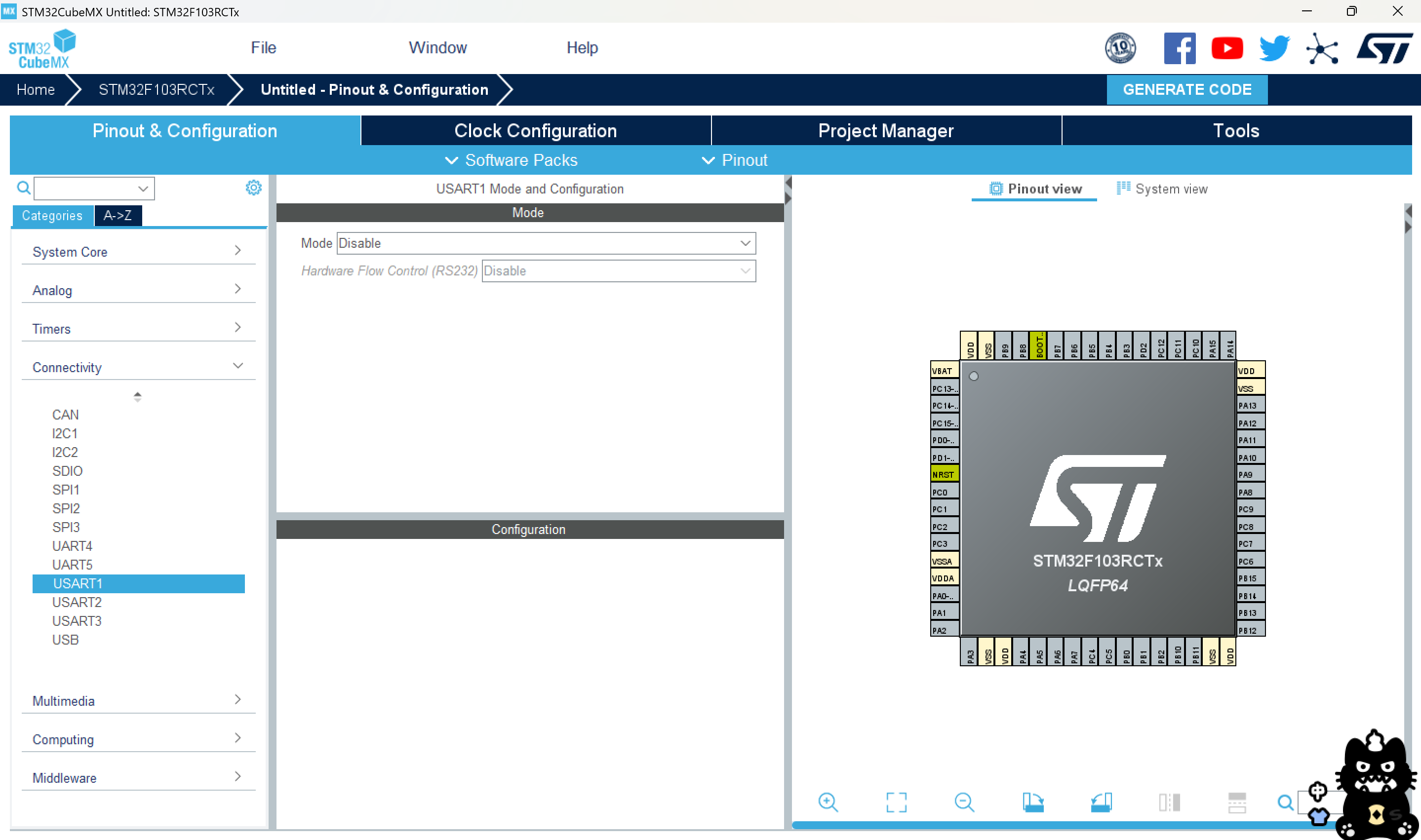
Task: Switch to Tools tab
Action: pos(1236,131)
